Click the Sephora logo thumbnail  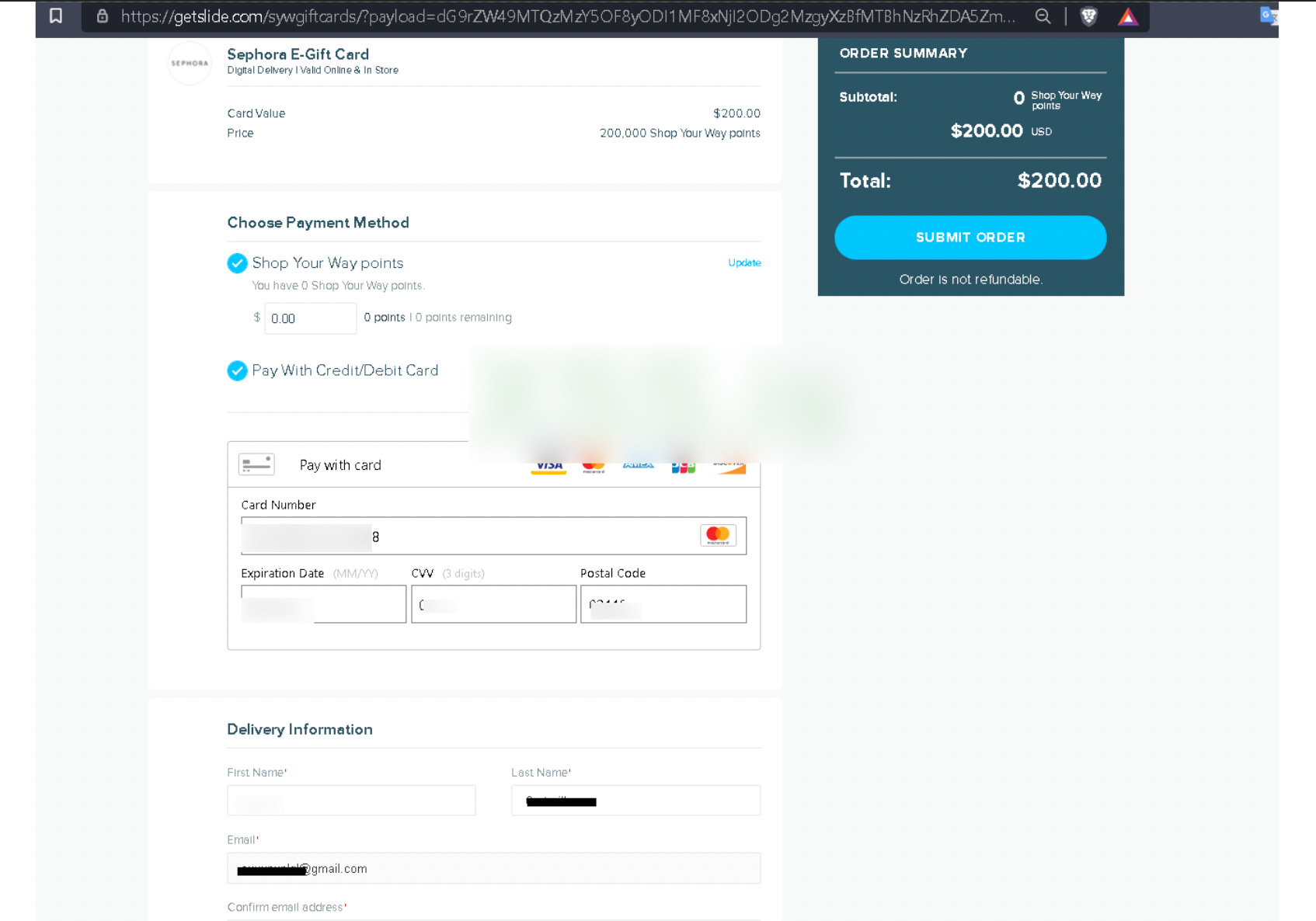[190, 63]
